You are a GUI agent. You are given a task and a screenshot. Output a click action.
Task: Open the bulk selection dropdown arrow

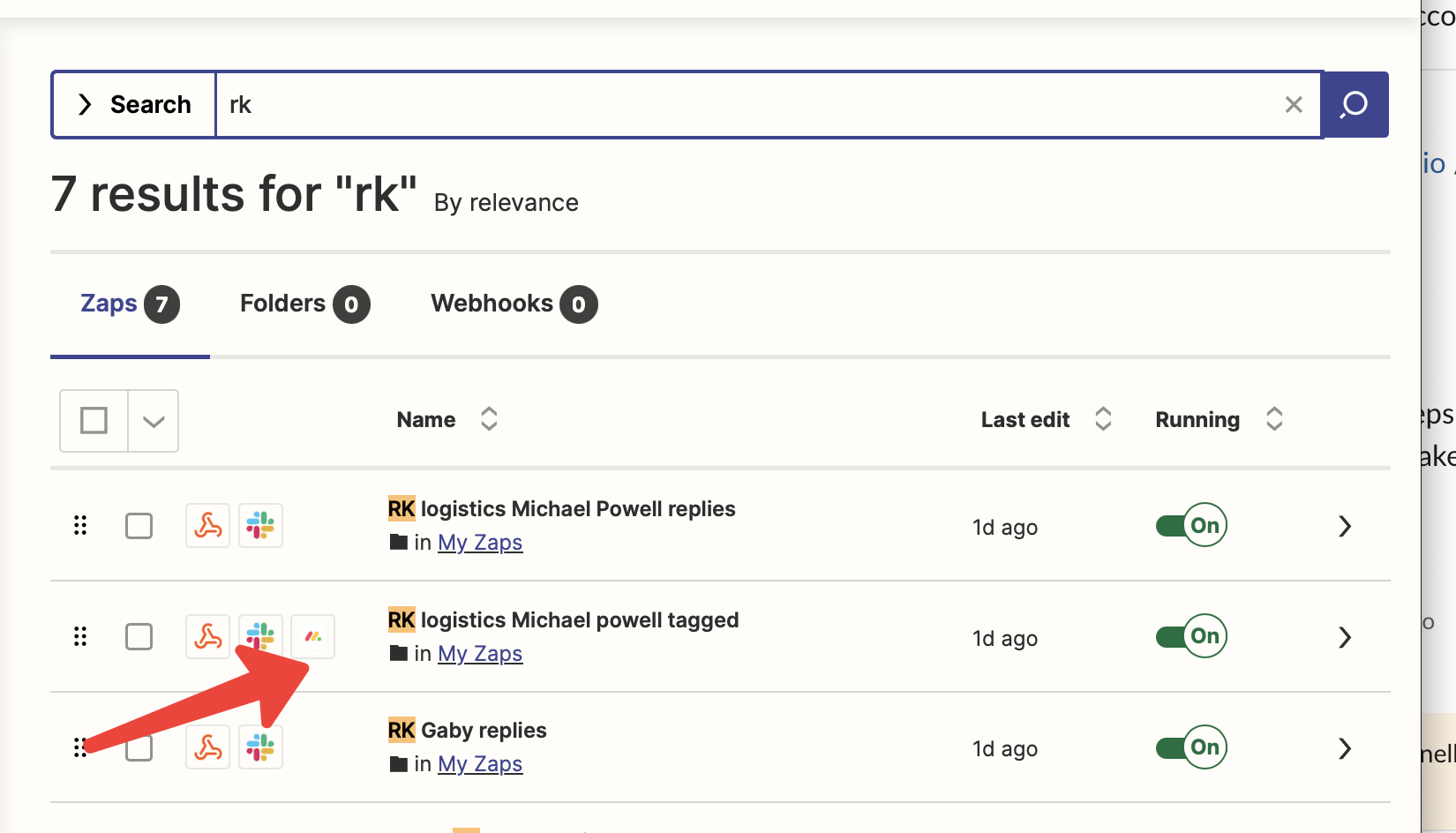(x=154, y=421)
